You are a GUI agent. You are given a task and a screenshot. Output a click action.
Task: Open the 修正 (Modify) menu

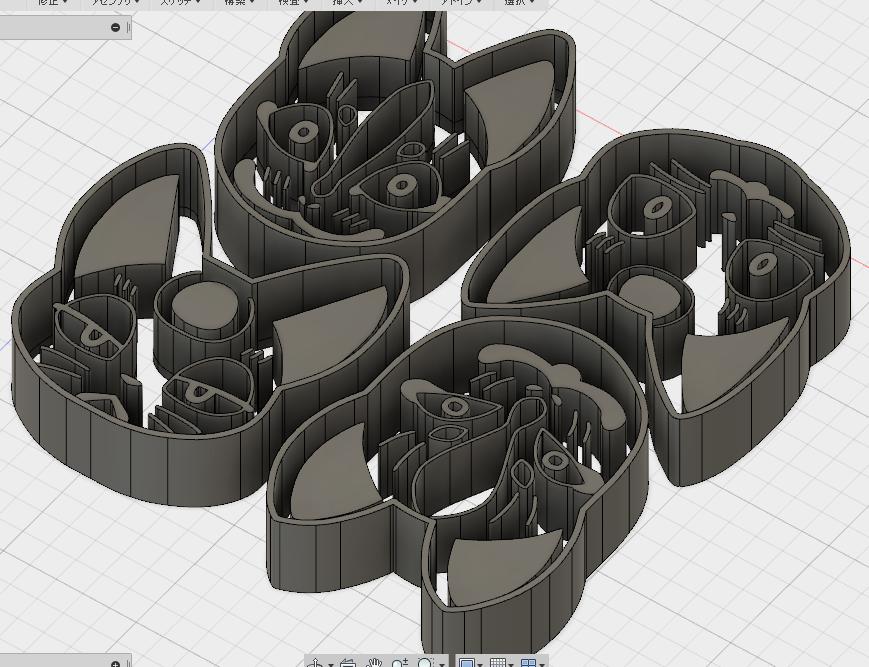click(53, 2)
